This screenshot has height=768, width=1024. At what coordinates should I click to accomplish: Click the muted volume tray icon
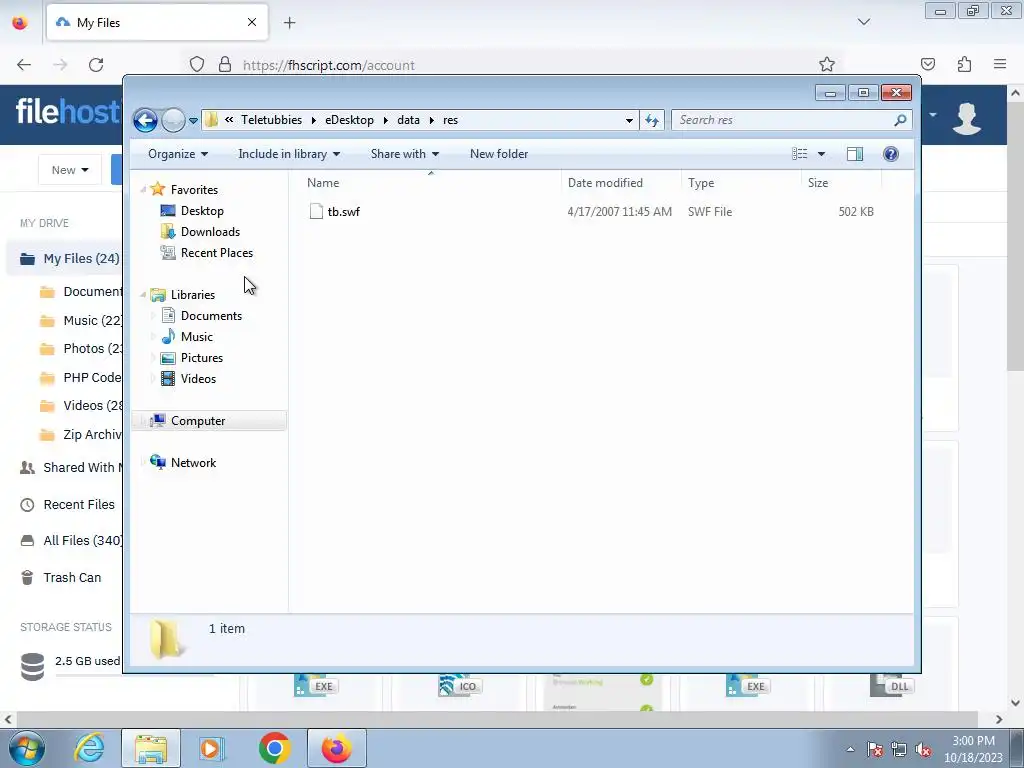[923, 750]
